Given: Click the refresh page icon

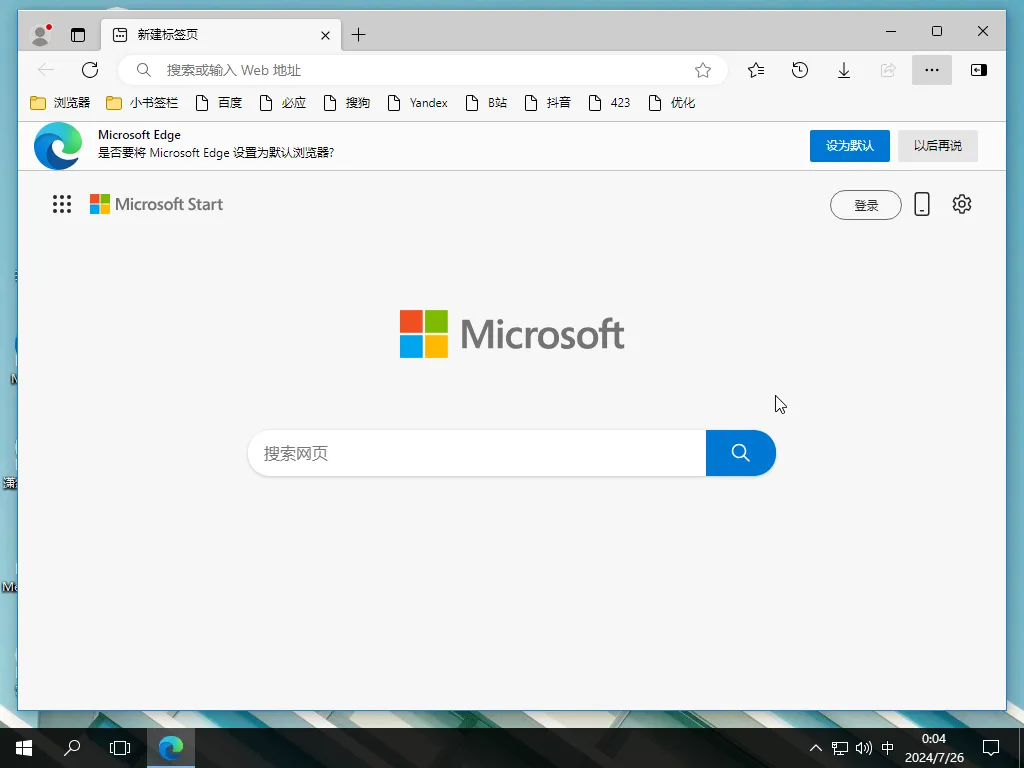Looking at the screenshot, I should coord(90,70).
